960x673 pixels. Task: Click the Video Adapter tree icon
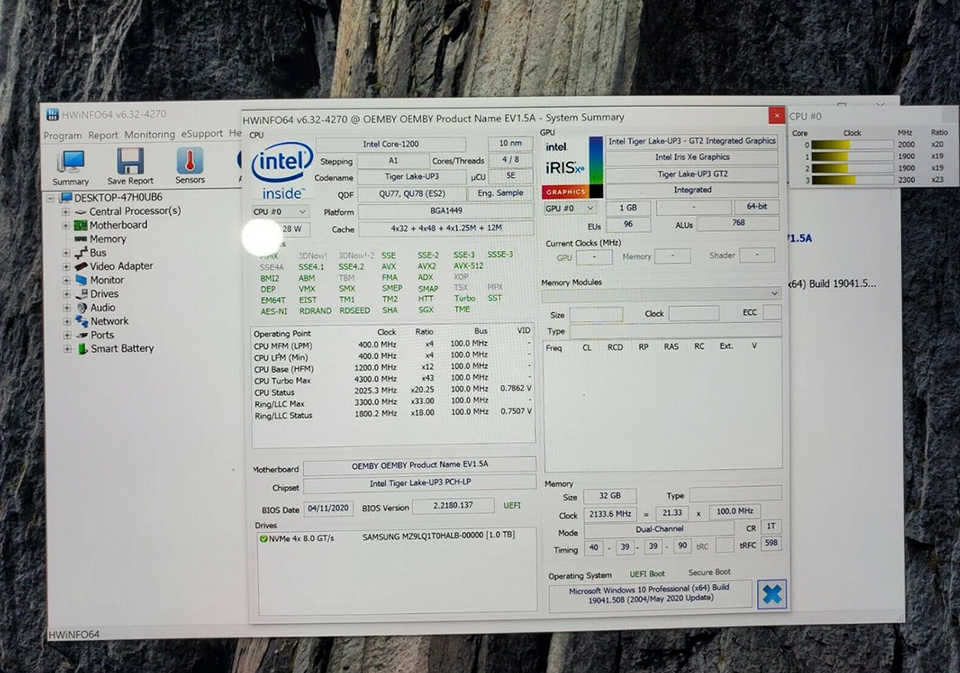tap(81, 266)
